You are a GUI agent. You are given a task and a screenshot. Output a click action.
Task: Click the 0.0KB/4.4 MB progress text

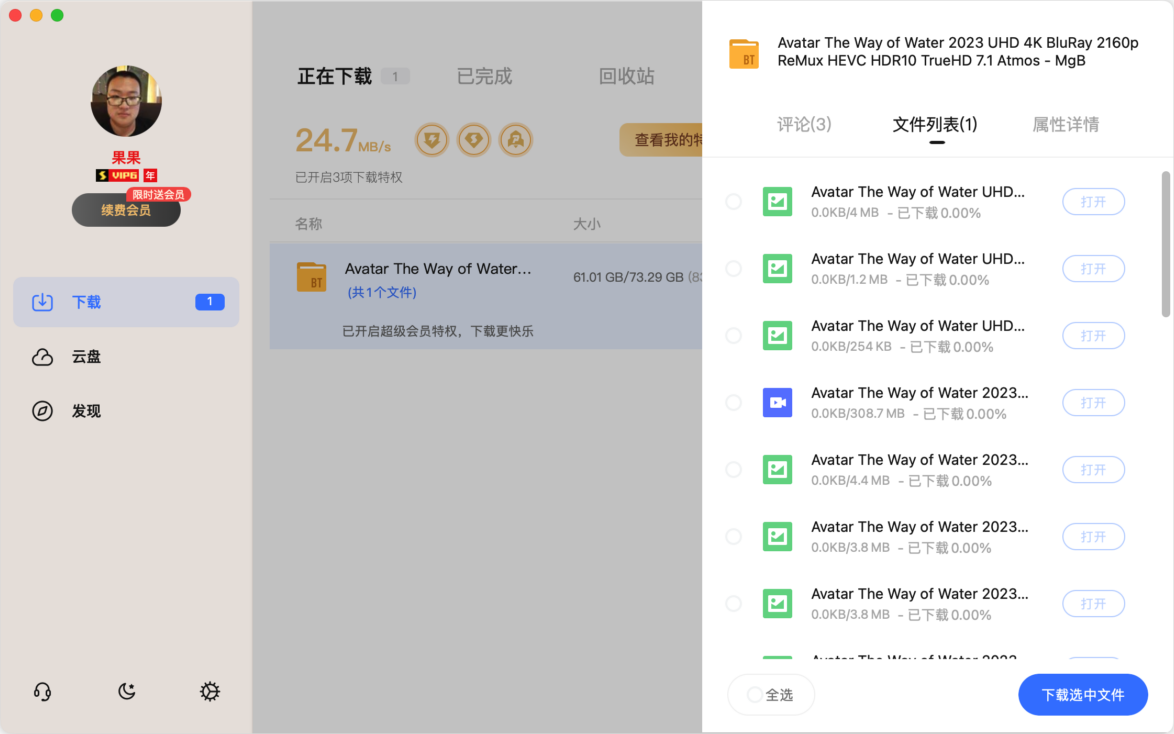click(851, 481)
